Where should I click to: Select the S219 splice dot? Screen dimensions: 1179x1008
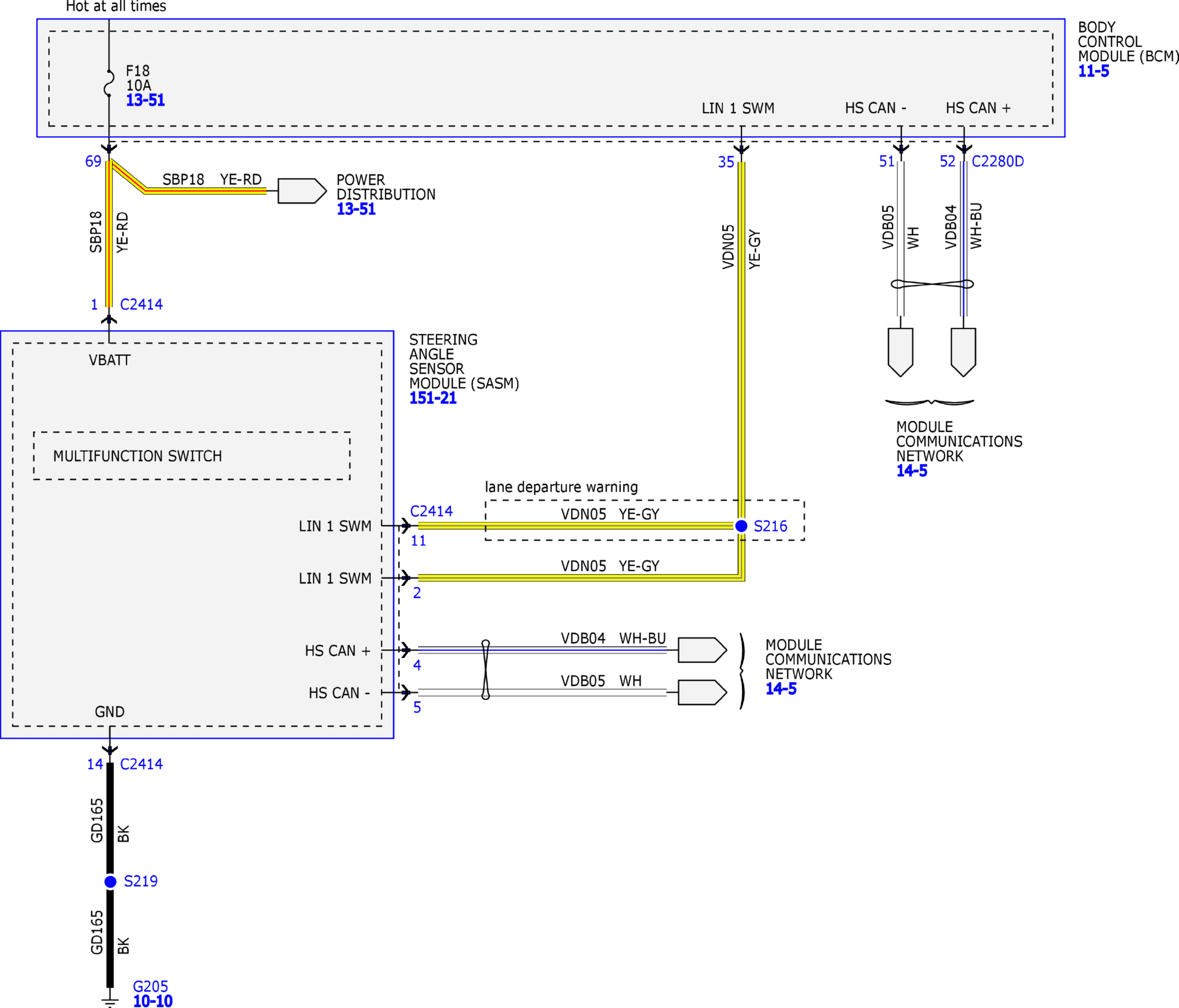[110, 882]
